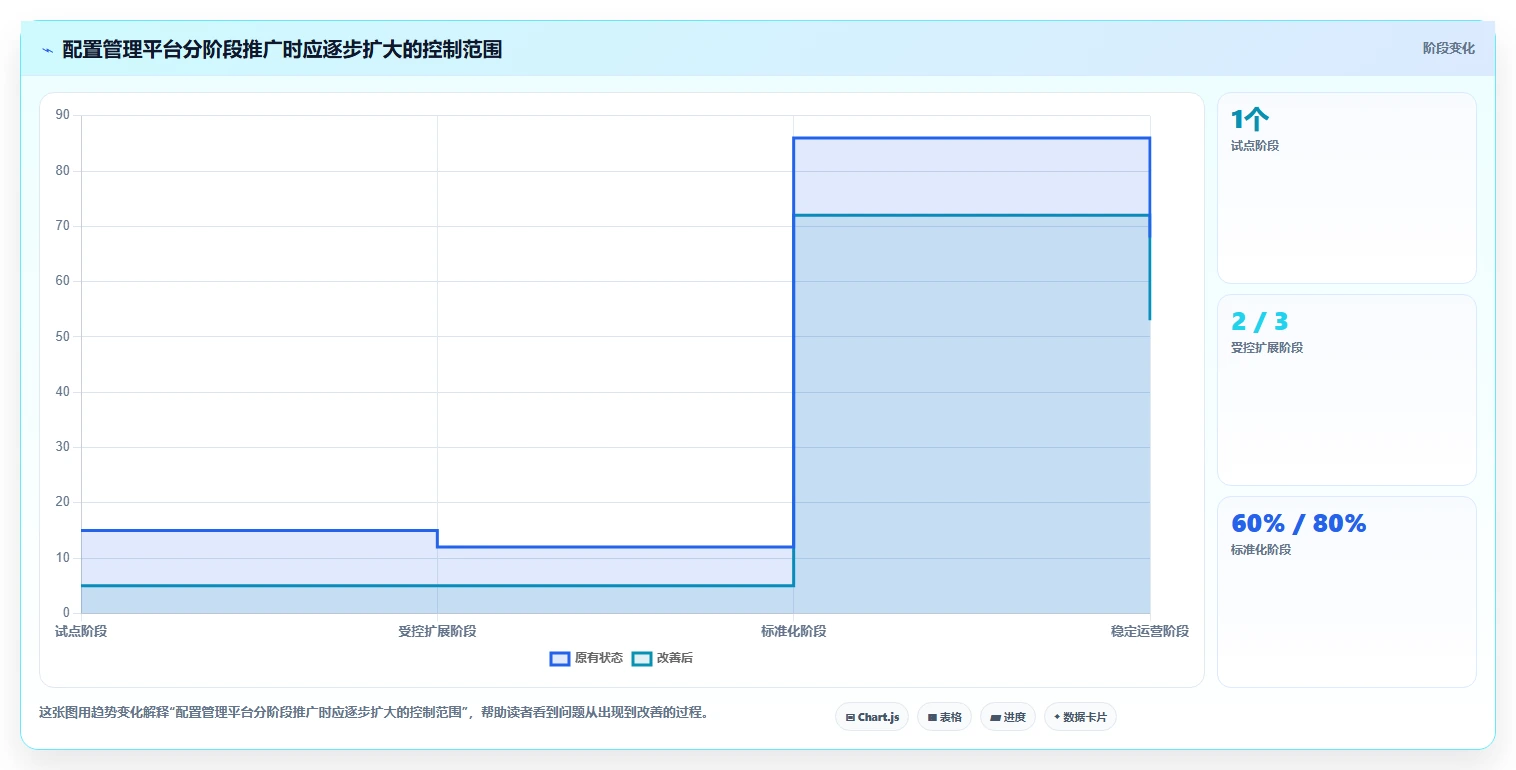This screenshot has width=1516, height=770.
Task: Select the 2 / 3 受控扩展阶段 card
Action: [x=1346, y=390]
